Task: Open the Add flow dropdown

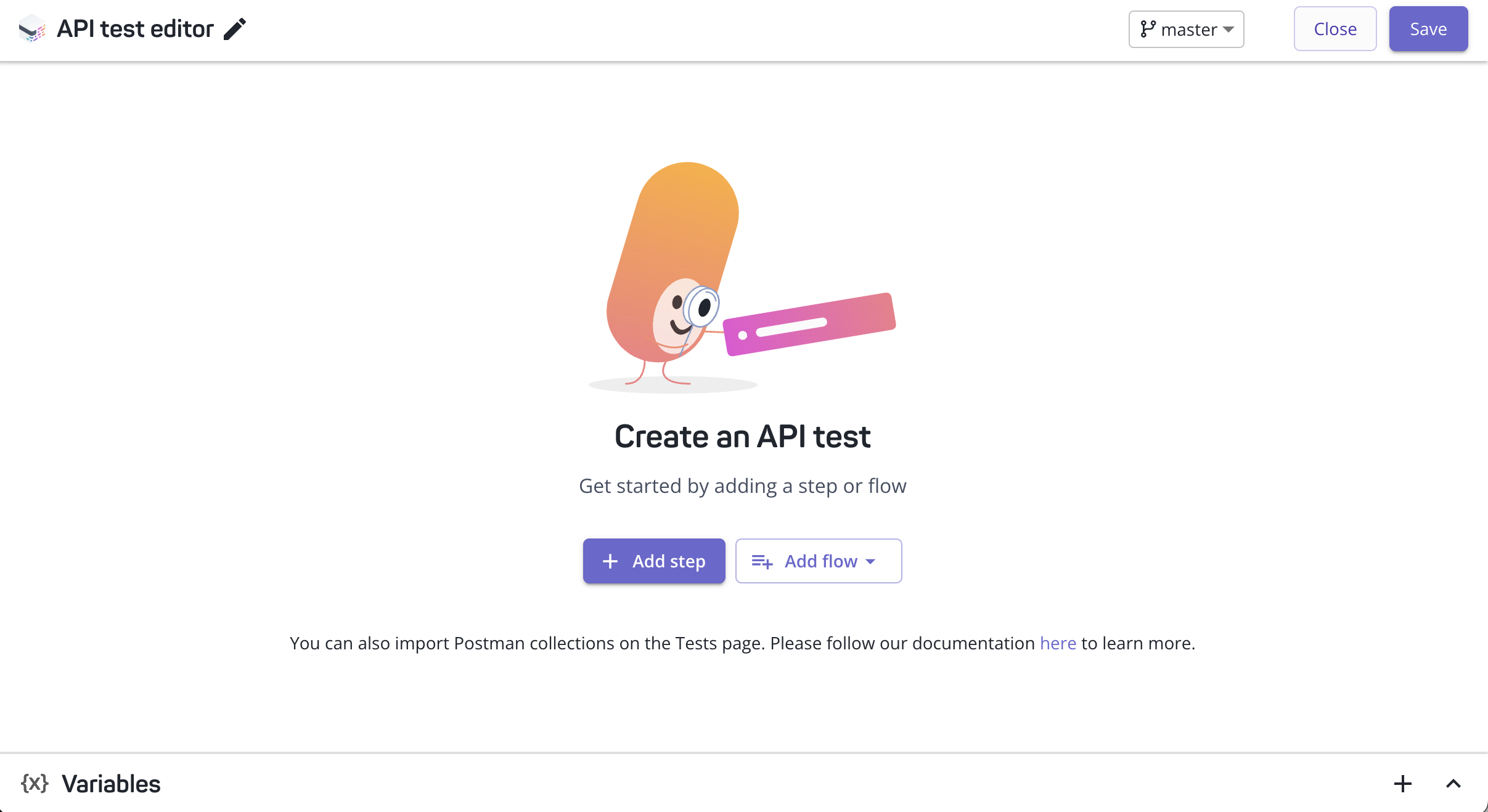Action: [x=819, y=561]
